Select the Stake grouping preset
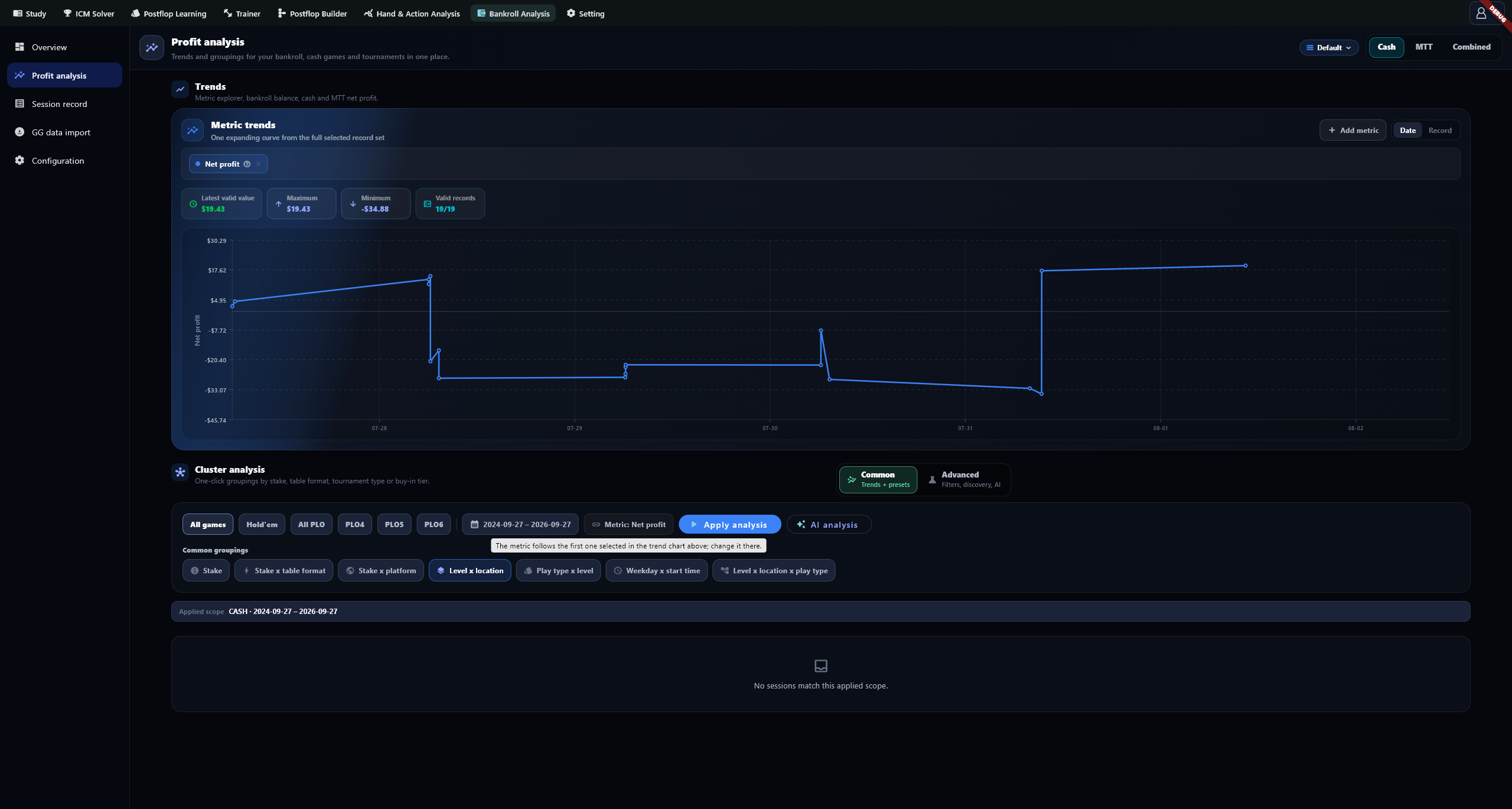The image size is (1512, 809). point(206,570)
